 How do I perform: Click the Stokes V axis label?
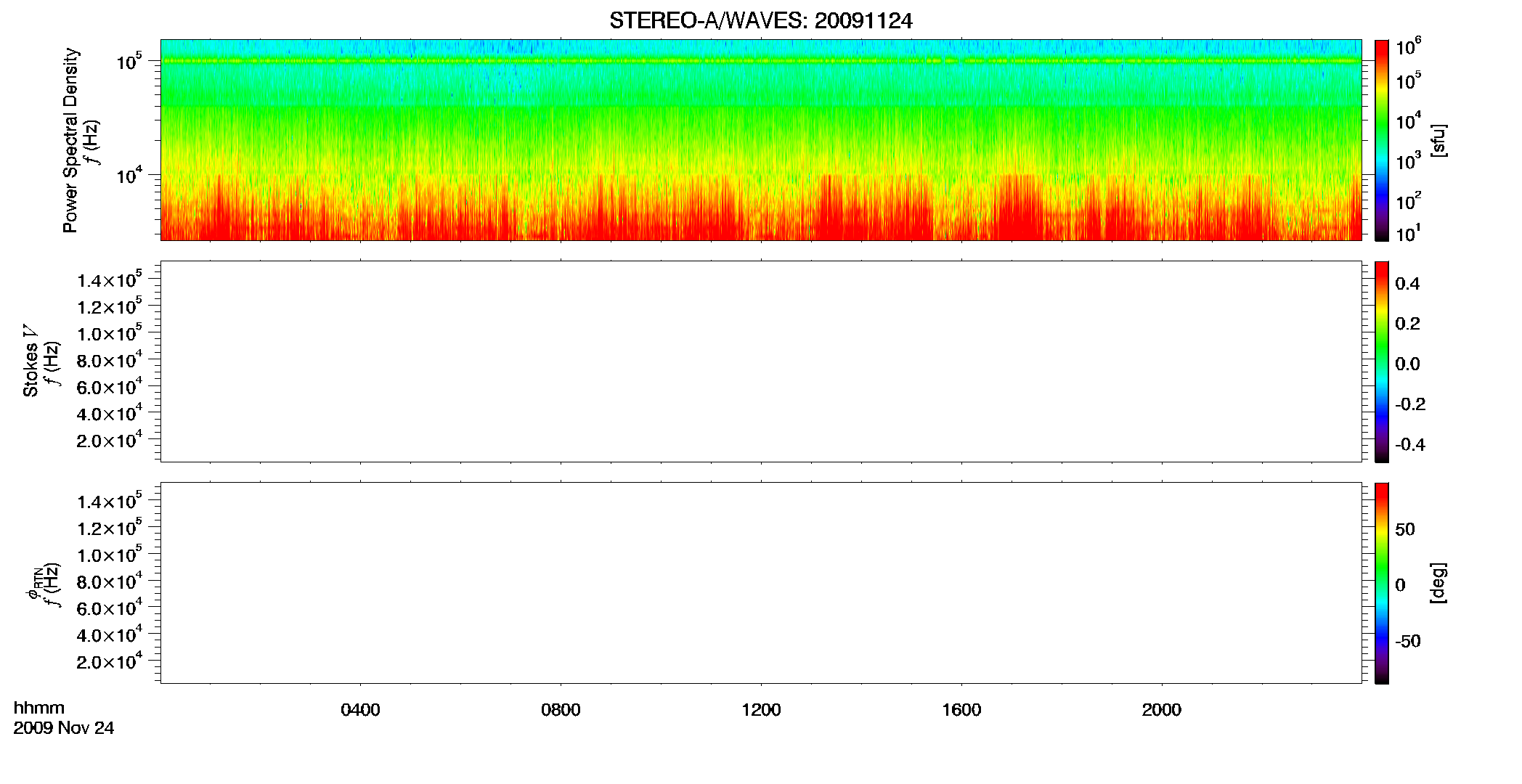click(x=30, y=361)
